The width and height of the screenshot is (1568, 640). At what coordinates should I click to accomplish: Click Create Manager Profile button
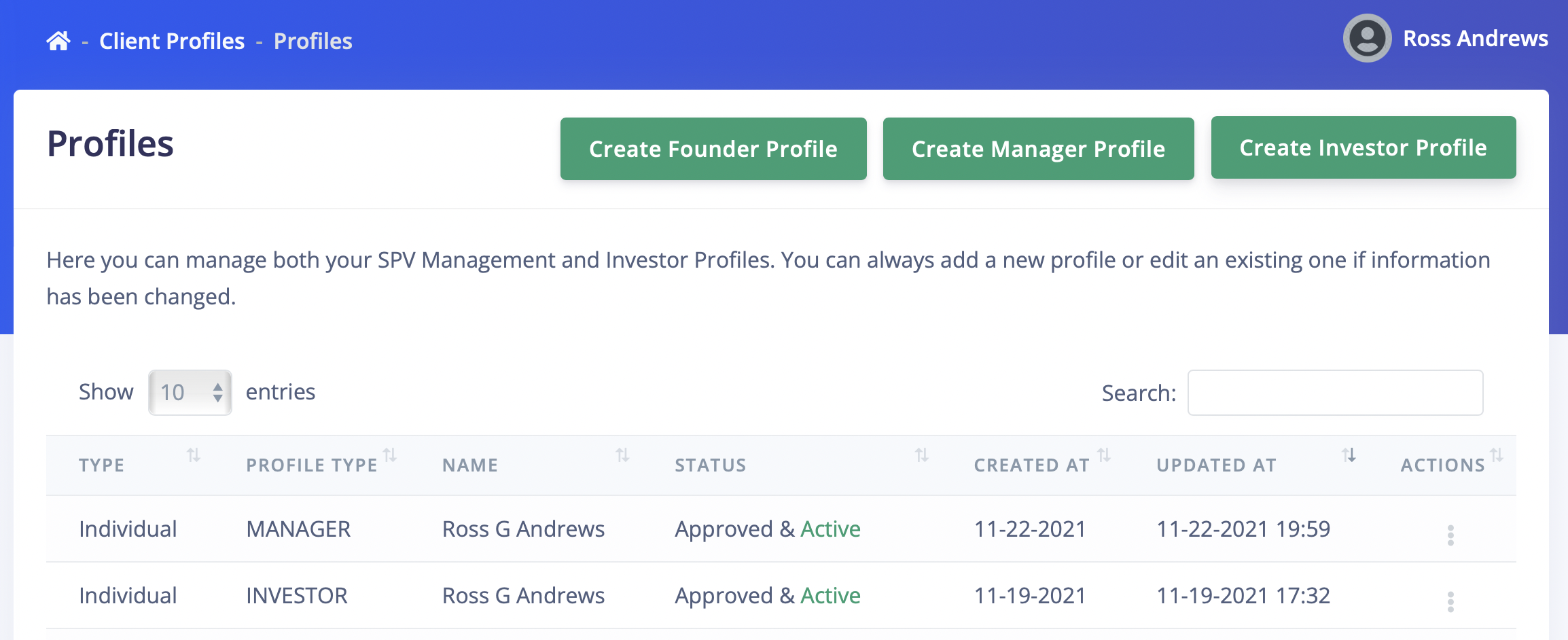click(1039, 149)
